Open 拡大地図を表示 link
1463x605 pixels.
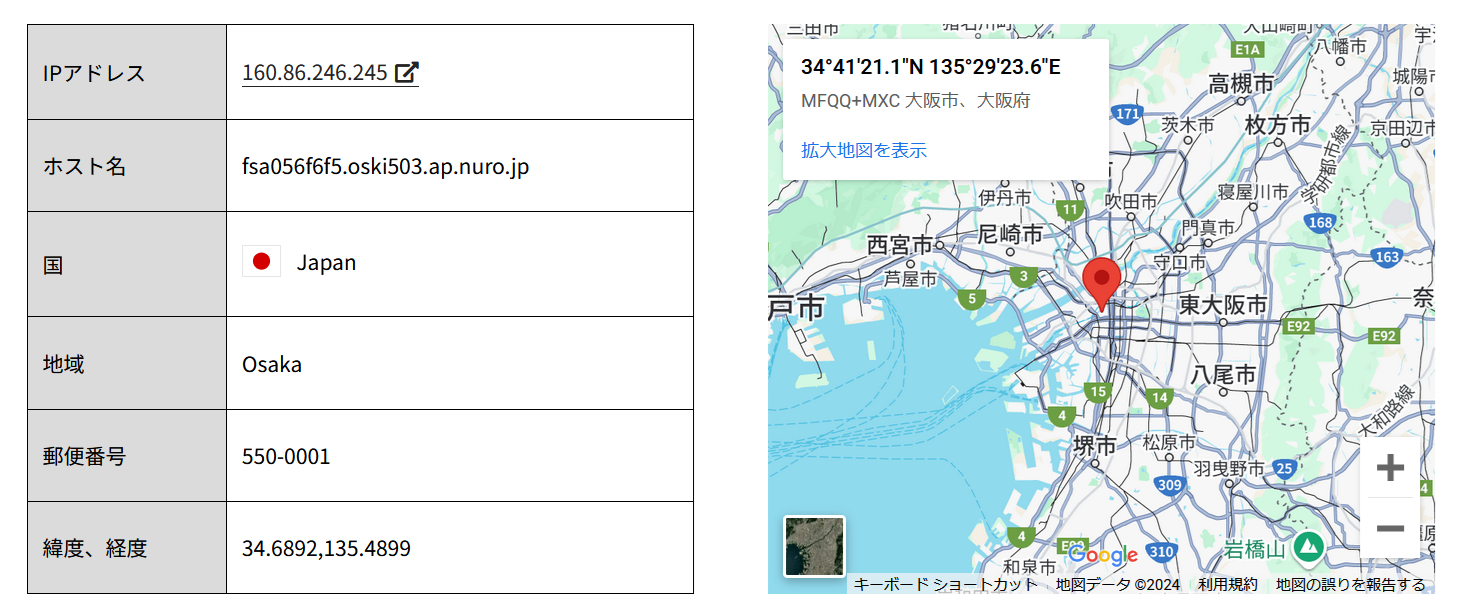pos(864,150)
